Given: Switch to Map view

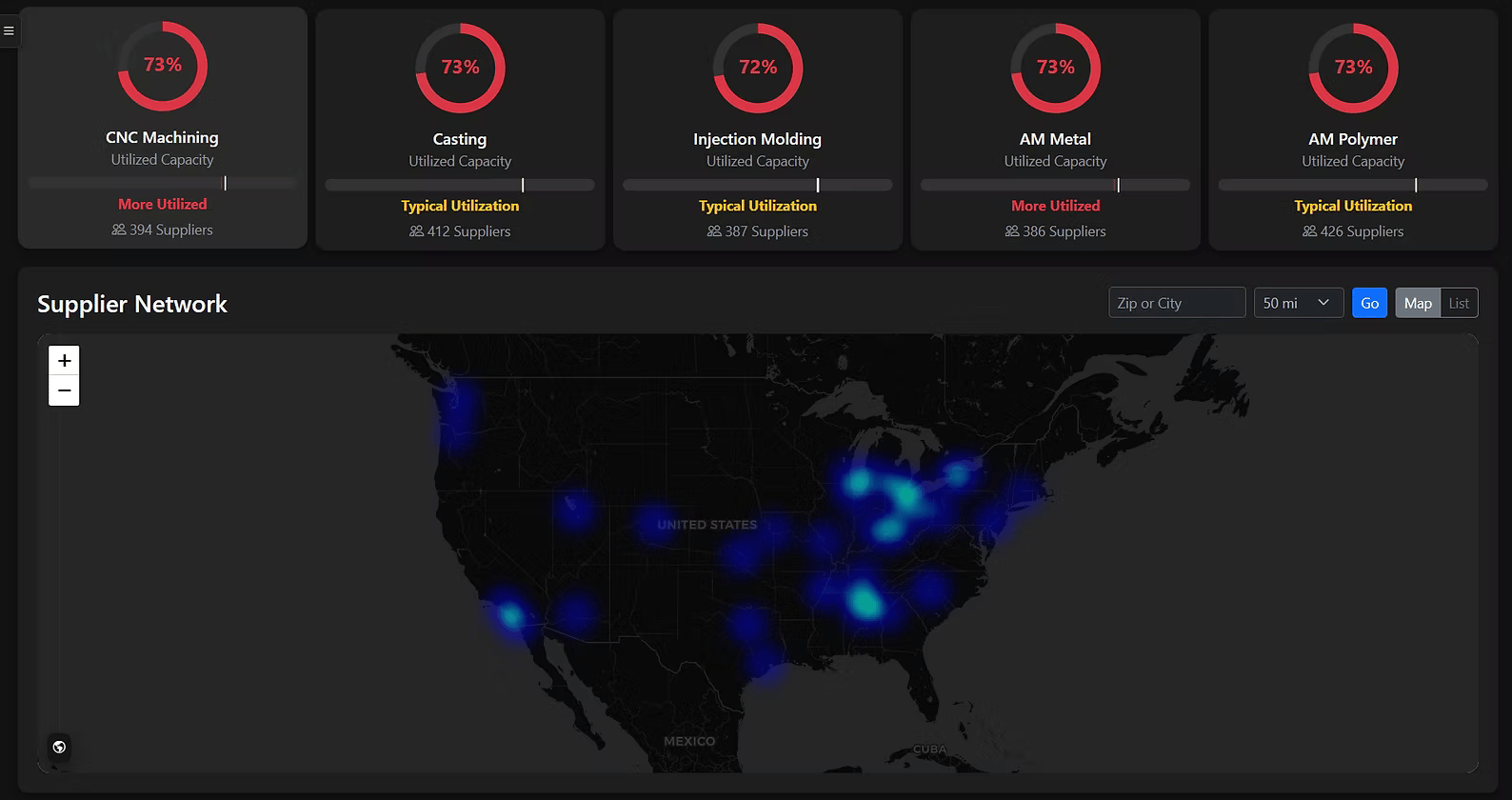Looking at the screenshot, I should [1418, 303].
